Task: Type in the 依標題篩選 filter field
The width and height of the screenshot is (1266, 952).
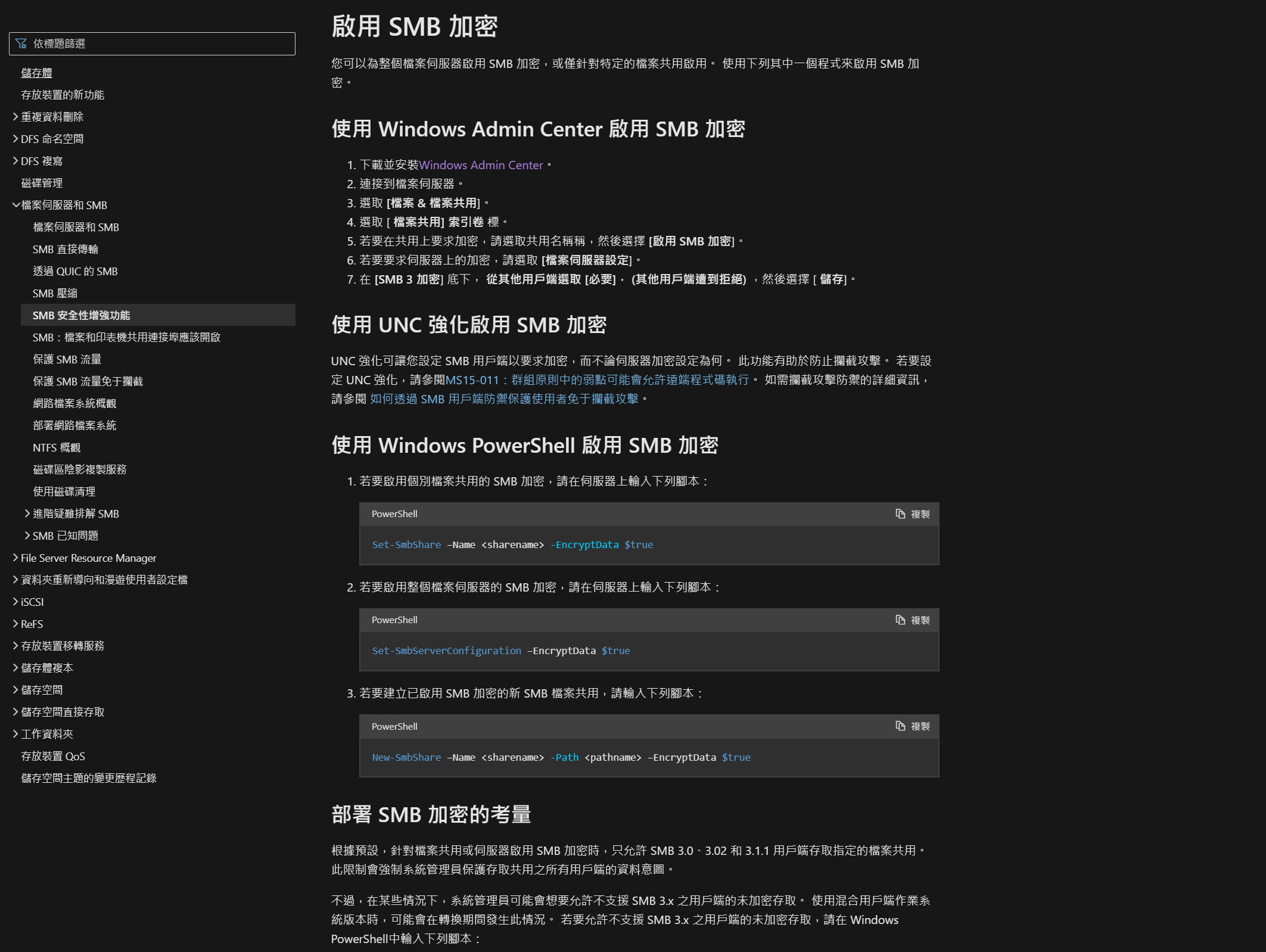Action: tap(161, 43)
